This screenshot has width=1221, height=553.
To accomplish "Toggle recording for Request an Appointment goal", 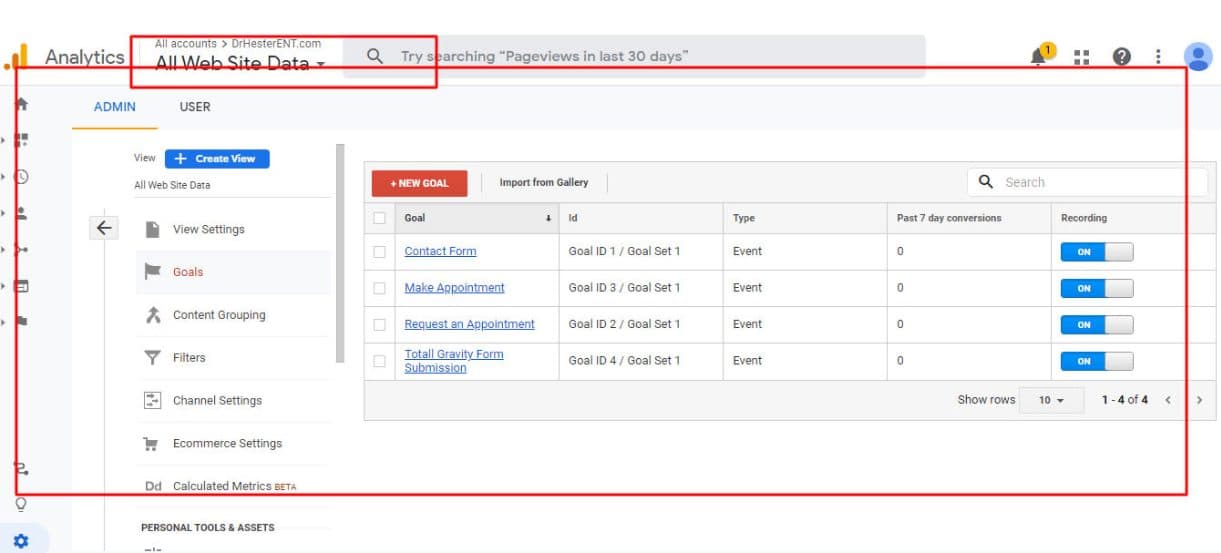I will (x=1097, y=325).
